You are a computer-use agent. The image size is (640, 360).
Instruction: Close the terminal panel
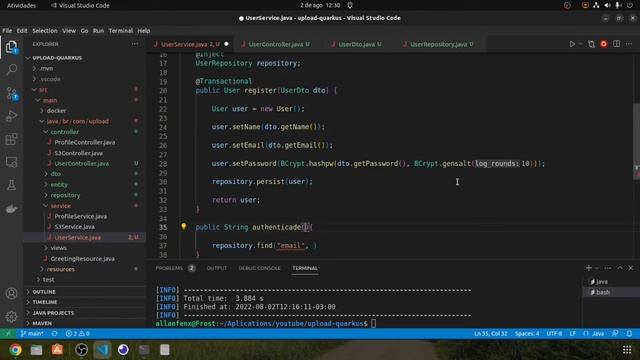[x=631, y=268]
